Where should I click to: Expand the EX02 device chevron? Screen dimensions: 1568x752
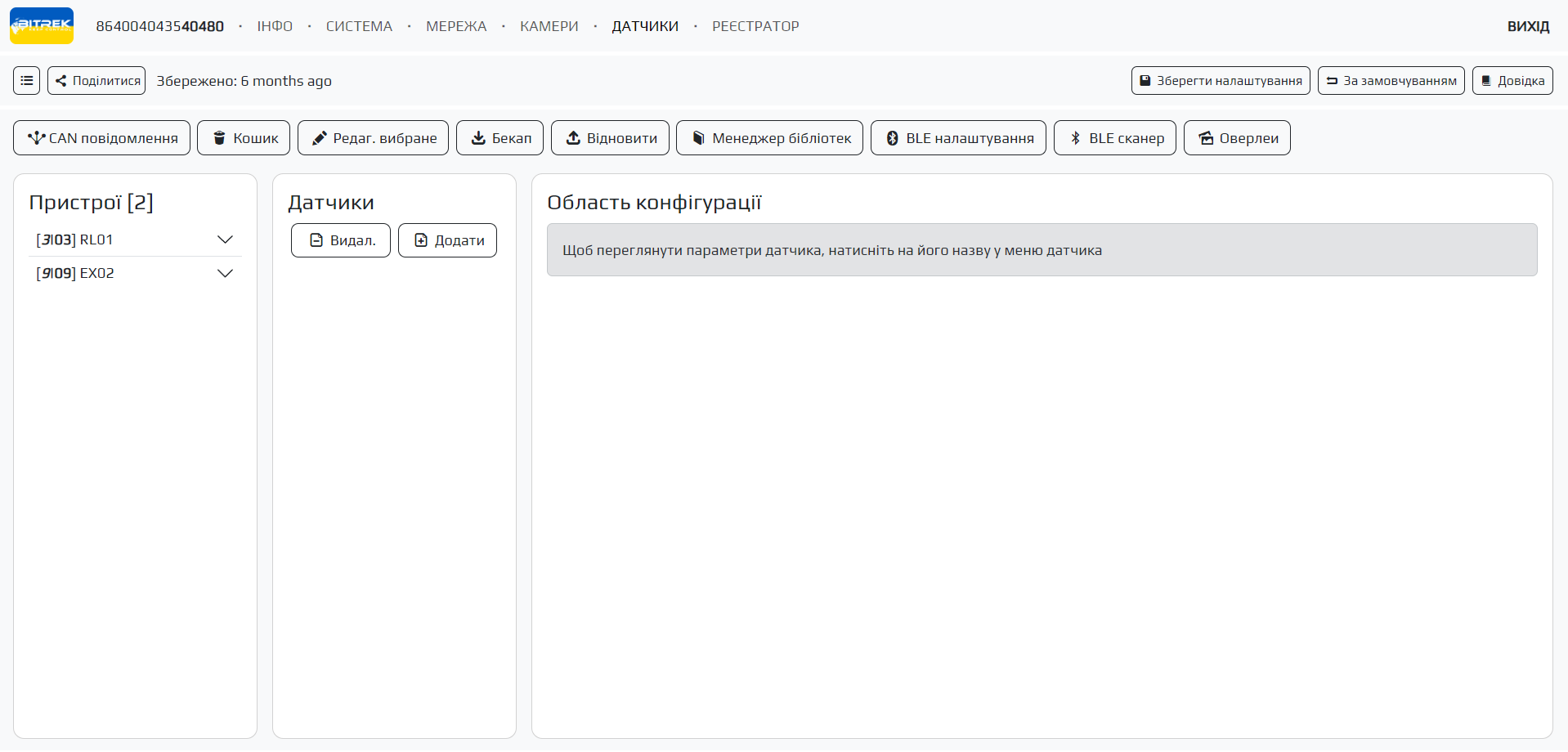pos(225,273)
